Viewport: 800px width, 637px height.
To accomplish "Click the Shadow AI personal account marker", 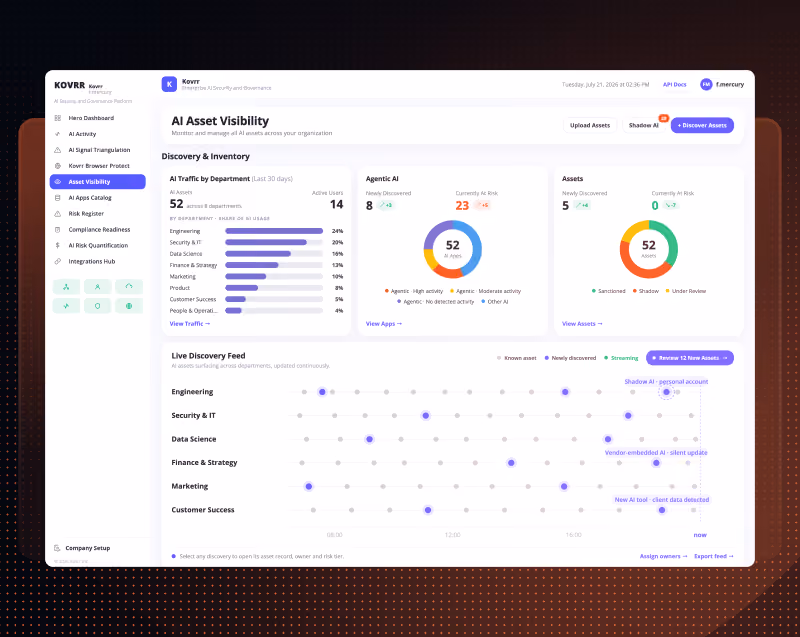I will (x=666, y=392).
